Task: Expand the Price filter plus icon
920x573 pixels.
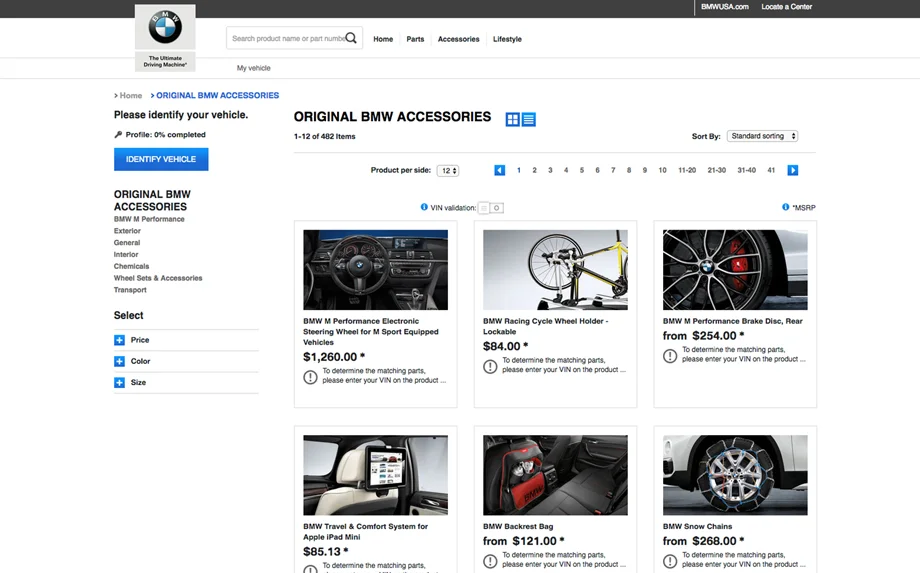Action: (x=119, y=340)
